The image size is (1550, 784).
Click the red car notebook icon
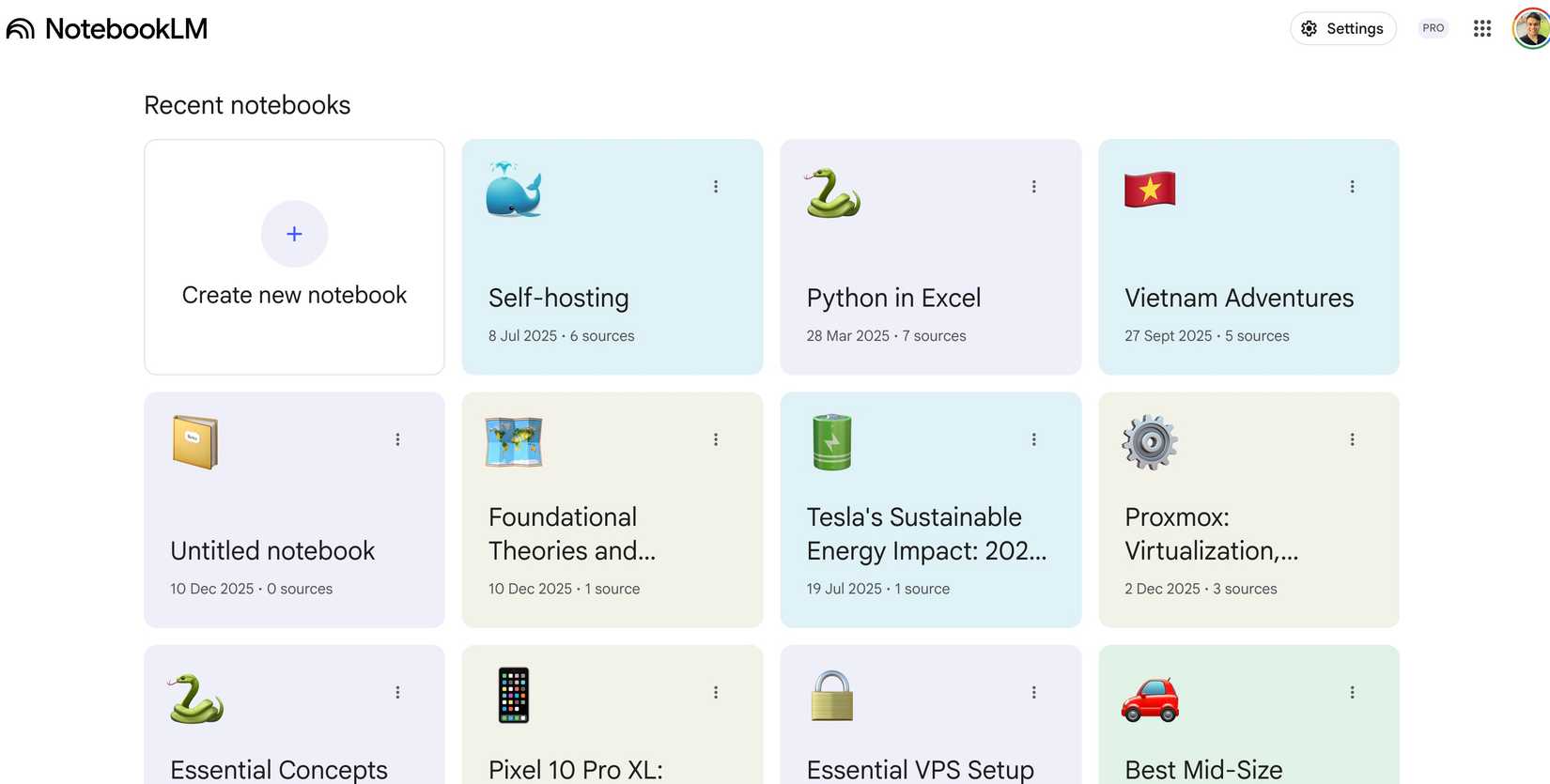pyautogui.click(x=1150, y=699)
